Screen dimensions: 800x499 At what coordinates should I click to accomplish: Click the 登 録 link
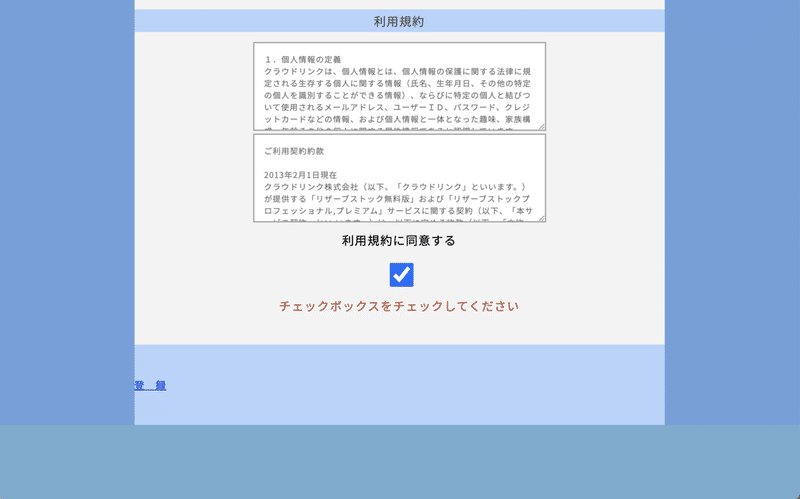(x=150, y=385)
